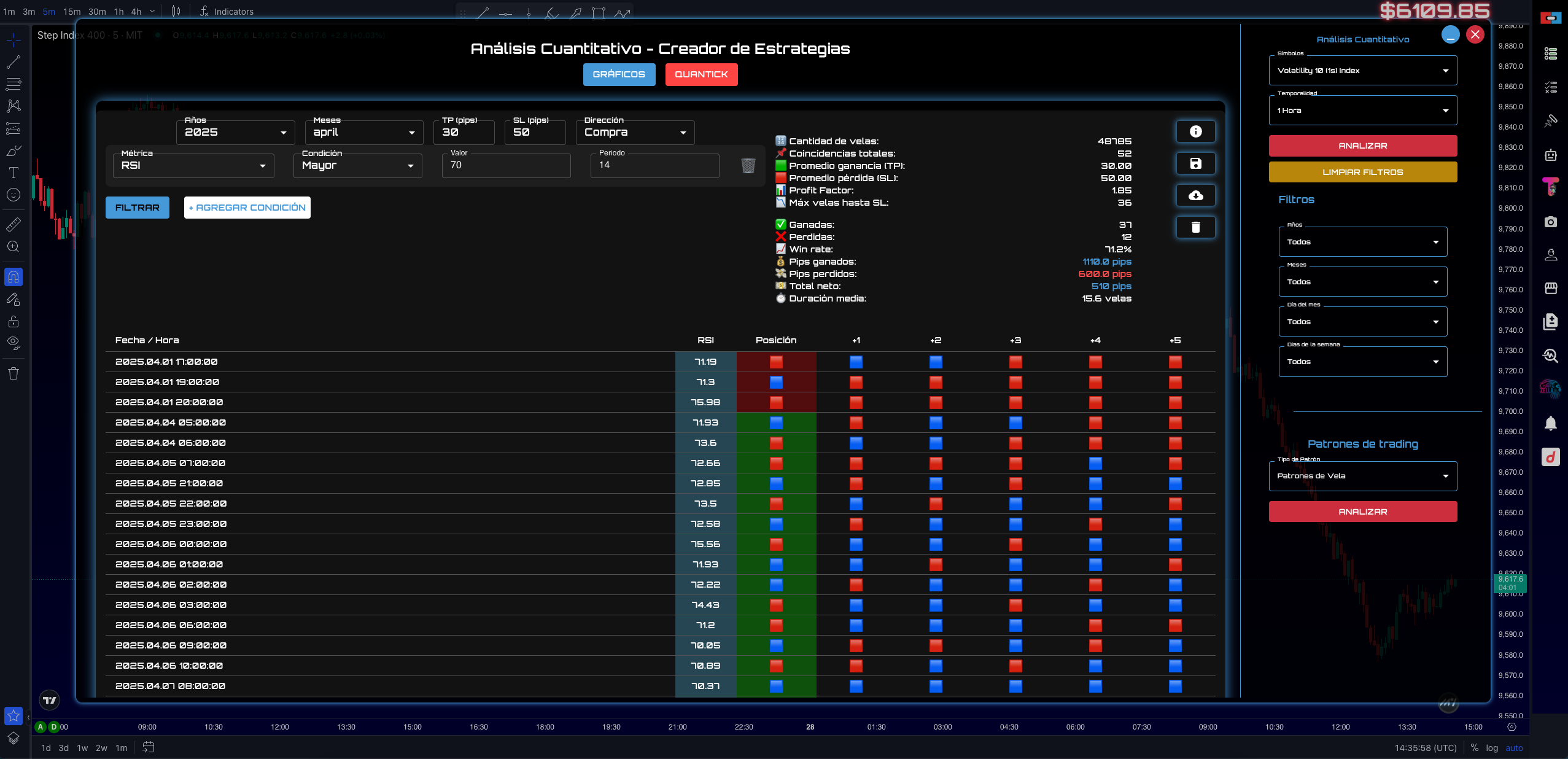Toggle lock all drawing tools
This screenshot has height=759, width=1568.
[14, 321]
